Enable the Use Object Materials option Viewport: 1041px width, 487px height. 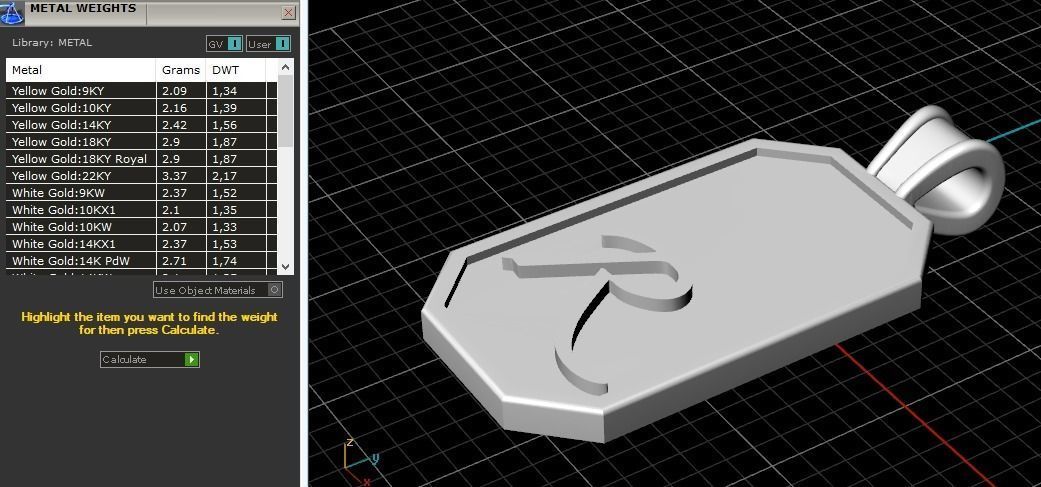point(218,290)
